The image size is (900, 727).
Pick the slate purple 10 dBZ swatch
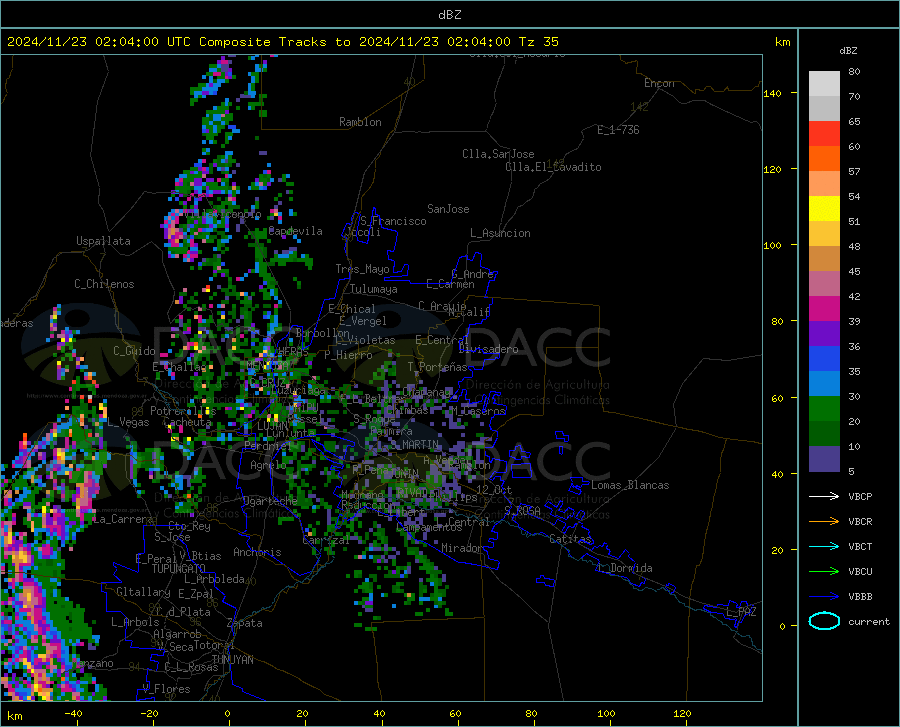click(824, 459)
